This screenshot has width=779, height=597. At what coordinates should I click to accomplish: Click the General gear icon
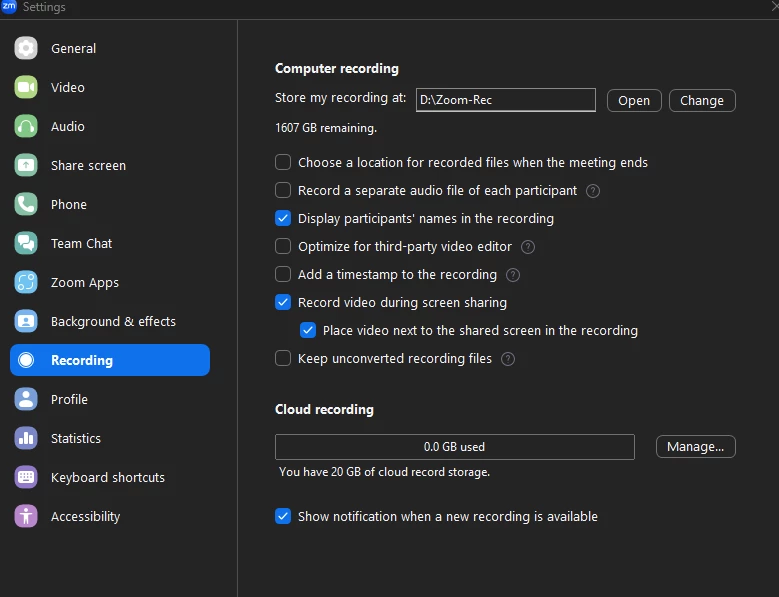[26, 48]
